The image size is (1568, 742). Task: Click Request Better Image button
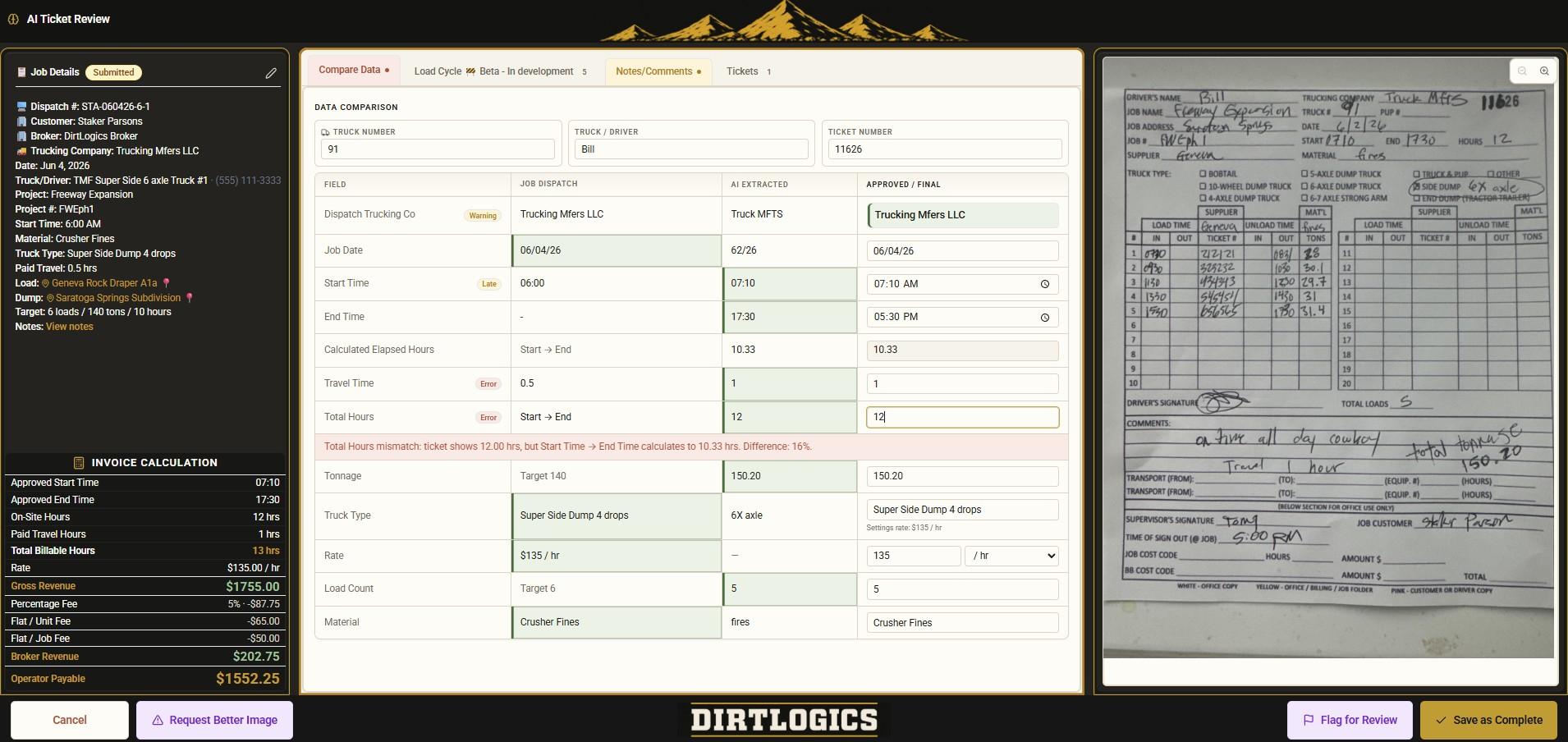point(214,720)
